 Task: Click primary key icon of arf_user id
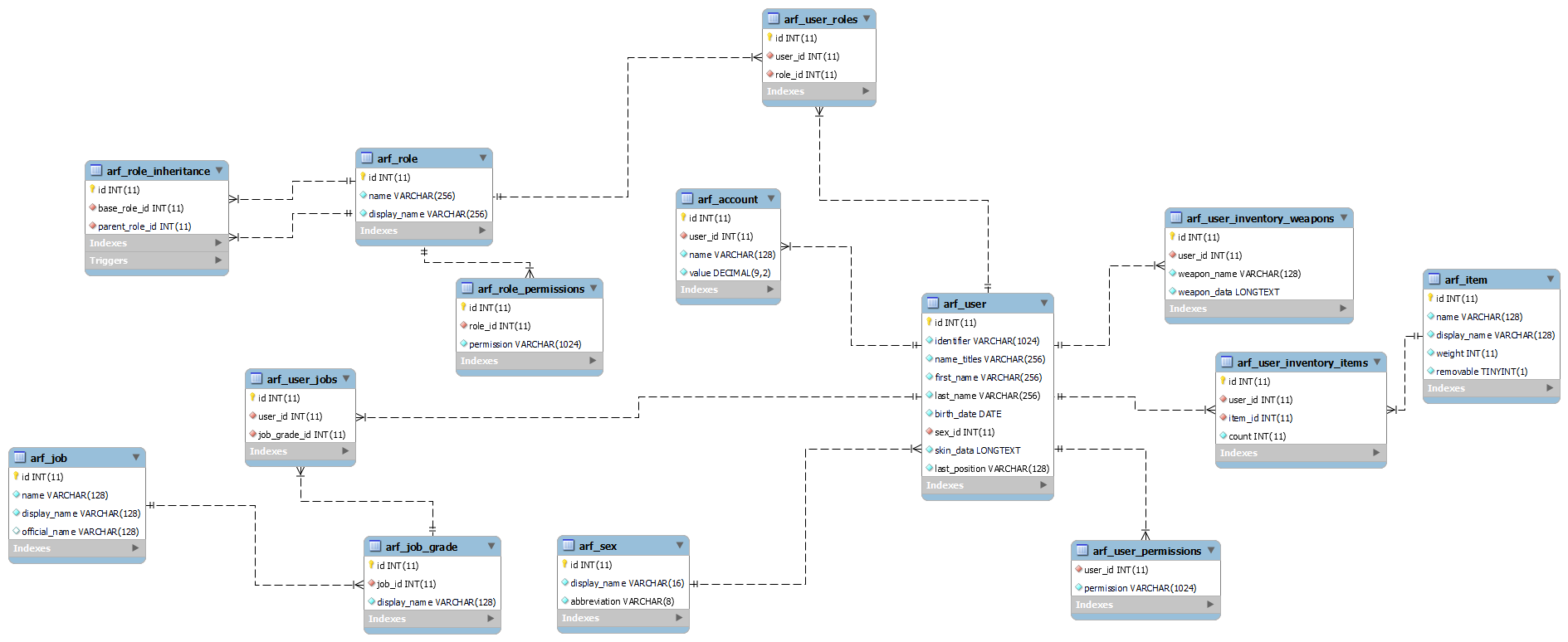[930, 322]
